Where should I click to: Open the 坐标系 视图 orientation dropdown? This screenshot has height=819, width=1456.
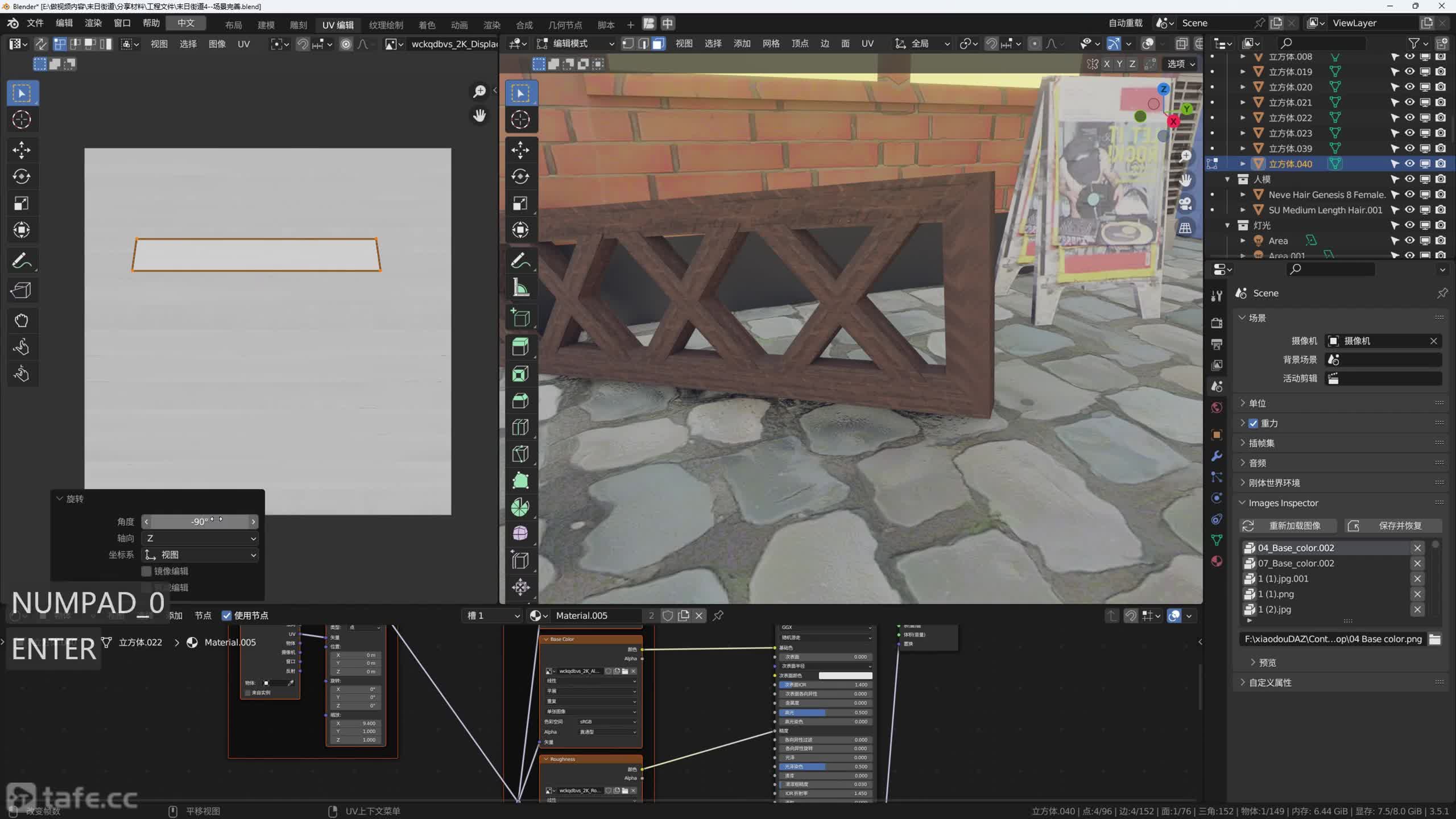200,555
